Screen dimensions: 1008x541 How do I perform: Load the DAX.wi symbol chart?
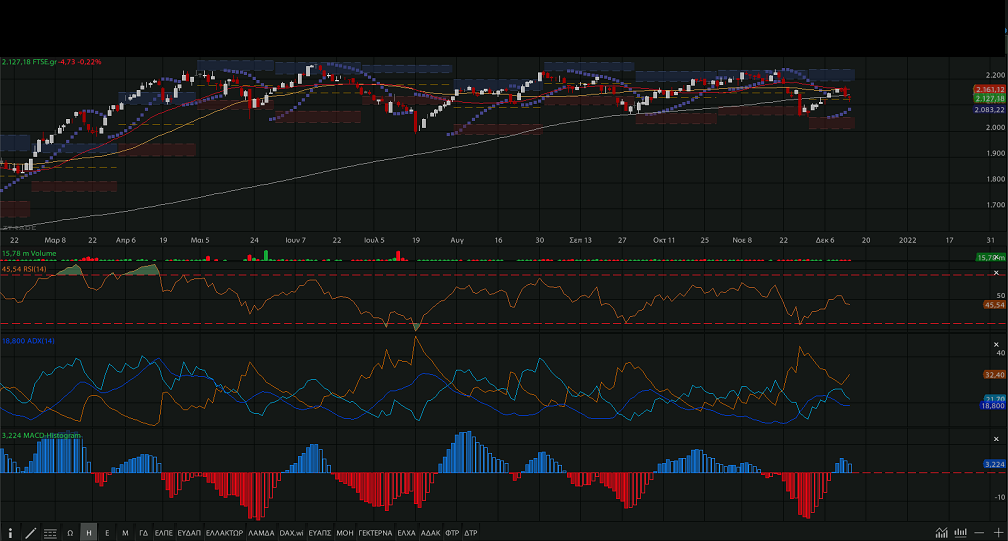291,533
